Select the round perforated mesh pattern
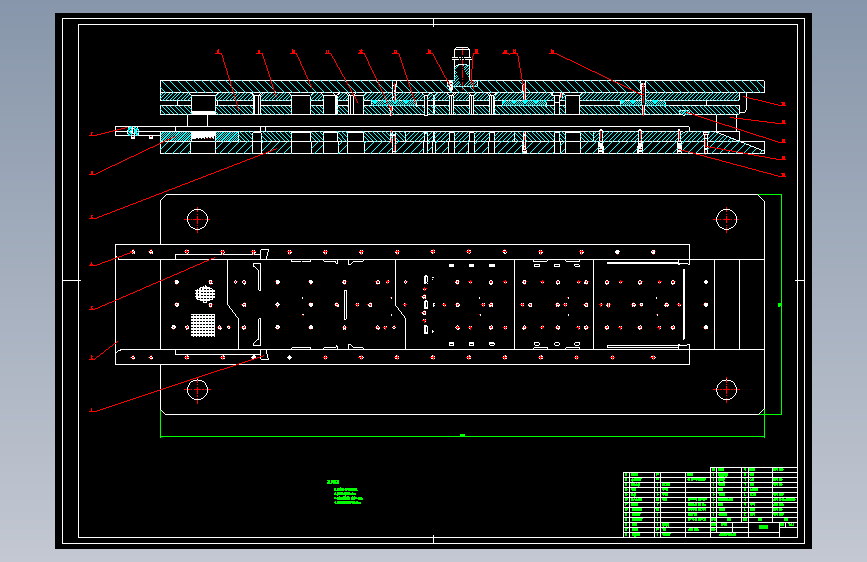Image resolution: width=867 pixels, height=562 pixels. (x=205, y=294)
